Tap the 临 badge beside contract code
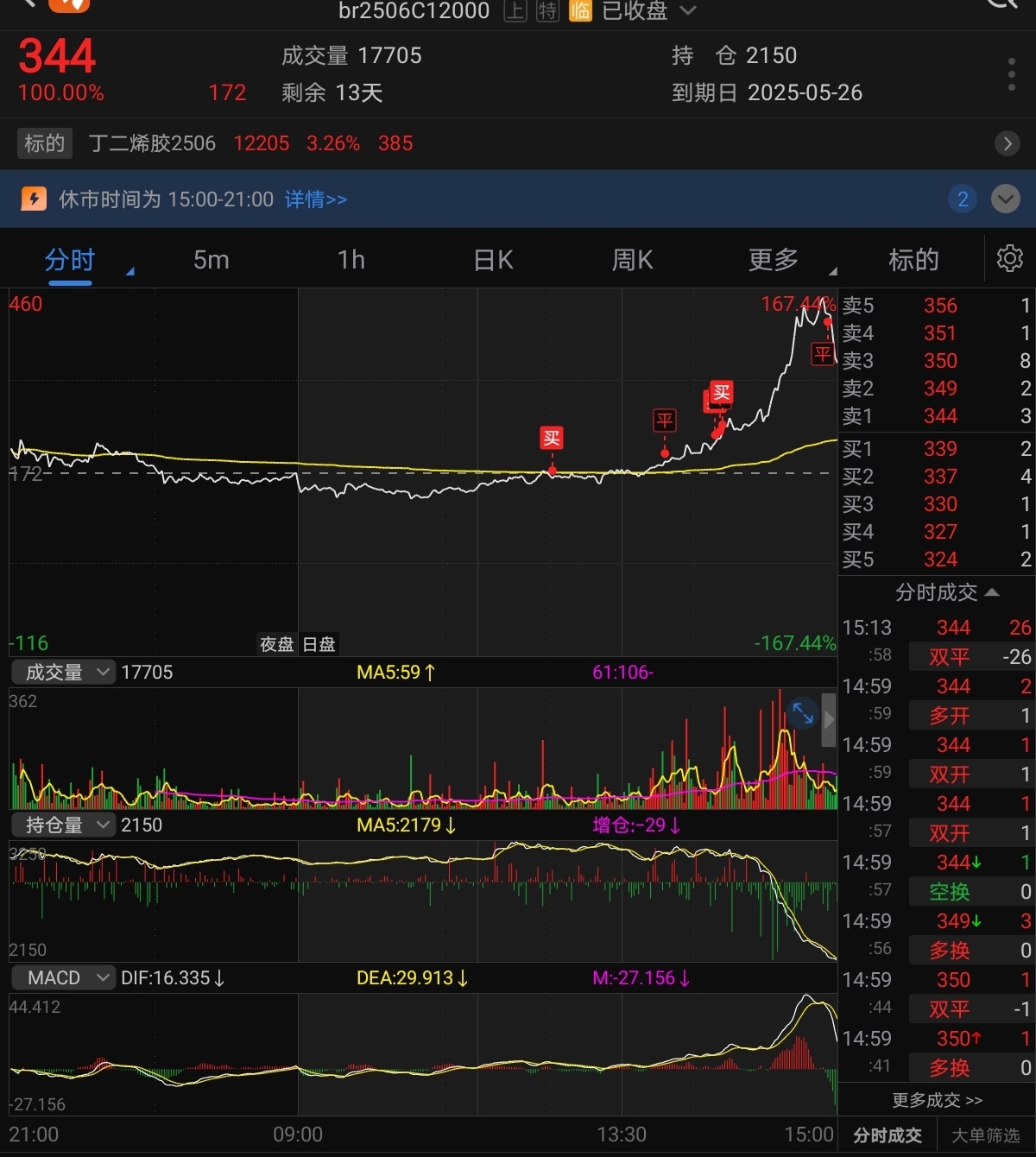This screenshot has width=1036, height=1157. click(x=580, y=10)
